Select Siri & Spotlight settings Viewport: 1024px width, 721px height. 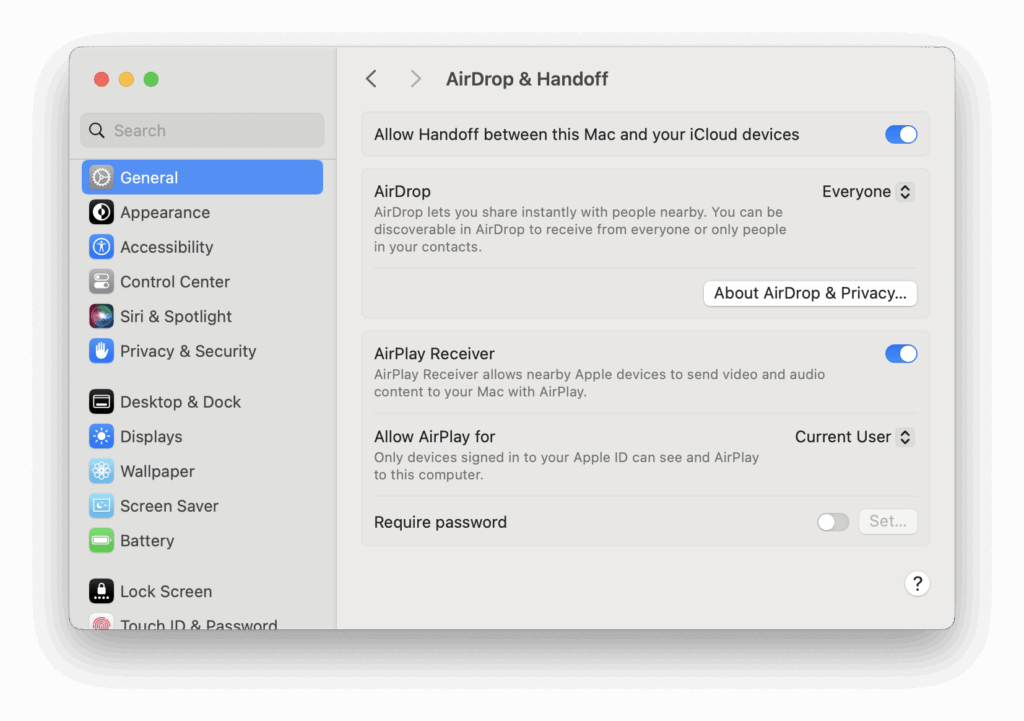(x=101, y=316)
